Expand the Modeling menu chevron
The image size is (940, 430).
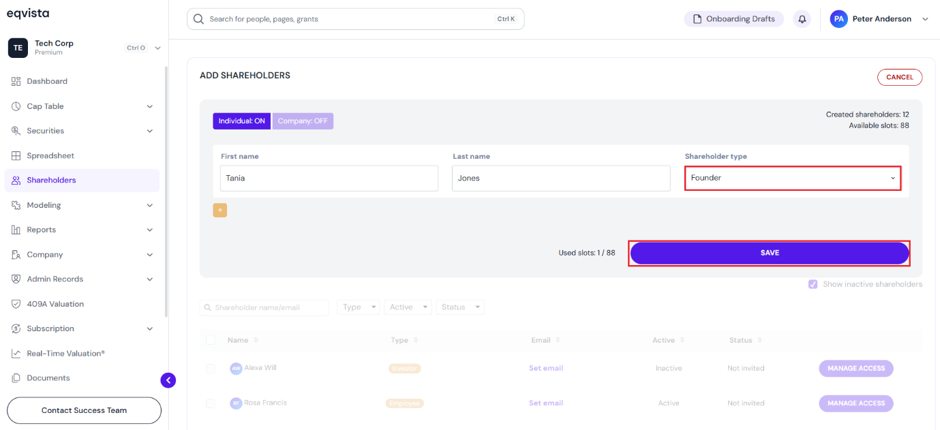point(150,205)
